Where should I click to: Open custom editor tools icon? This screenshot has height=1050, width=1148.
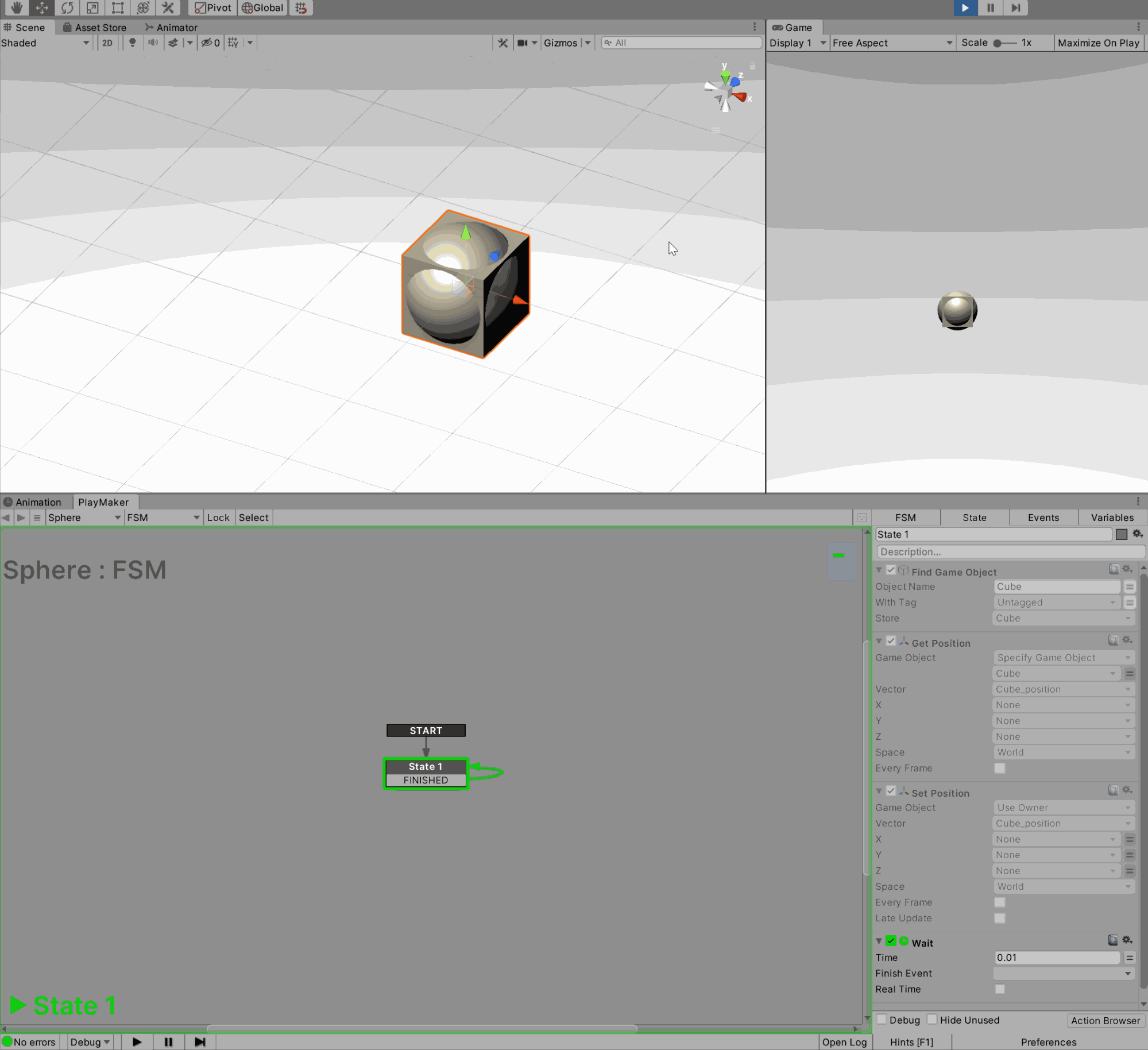(x=168, y=7)
